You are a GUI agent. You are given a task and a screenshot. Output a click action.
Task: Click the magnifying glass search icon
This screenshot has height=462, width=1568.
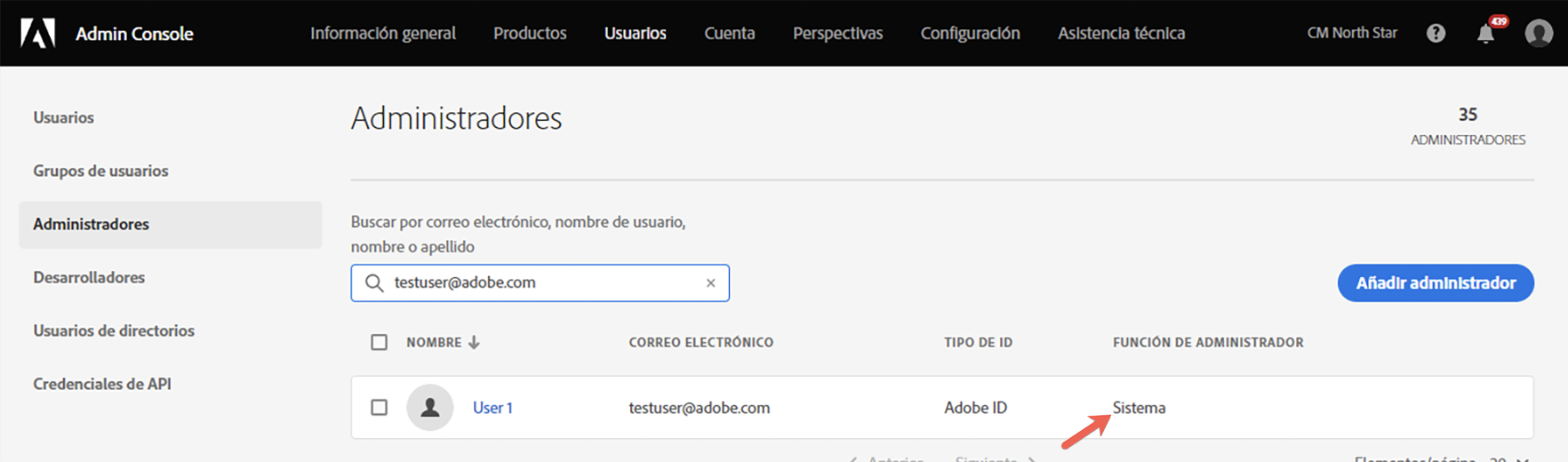point(374,283)
